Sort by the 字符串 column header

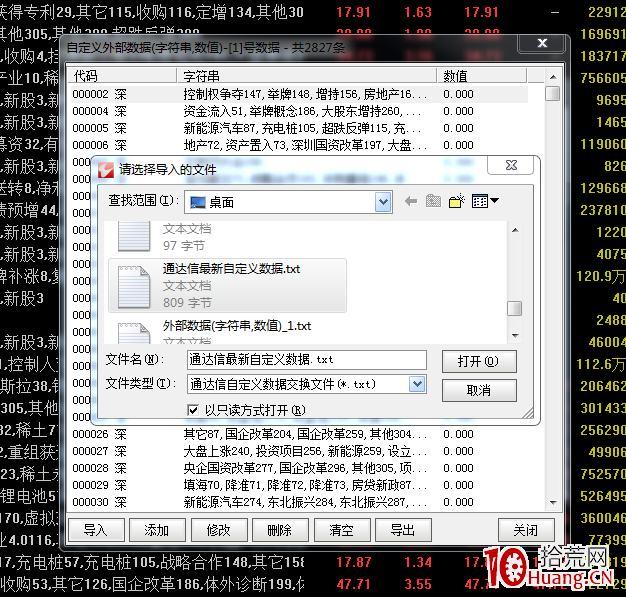[x=307, y=75]
